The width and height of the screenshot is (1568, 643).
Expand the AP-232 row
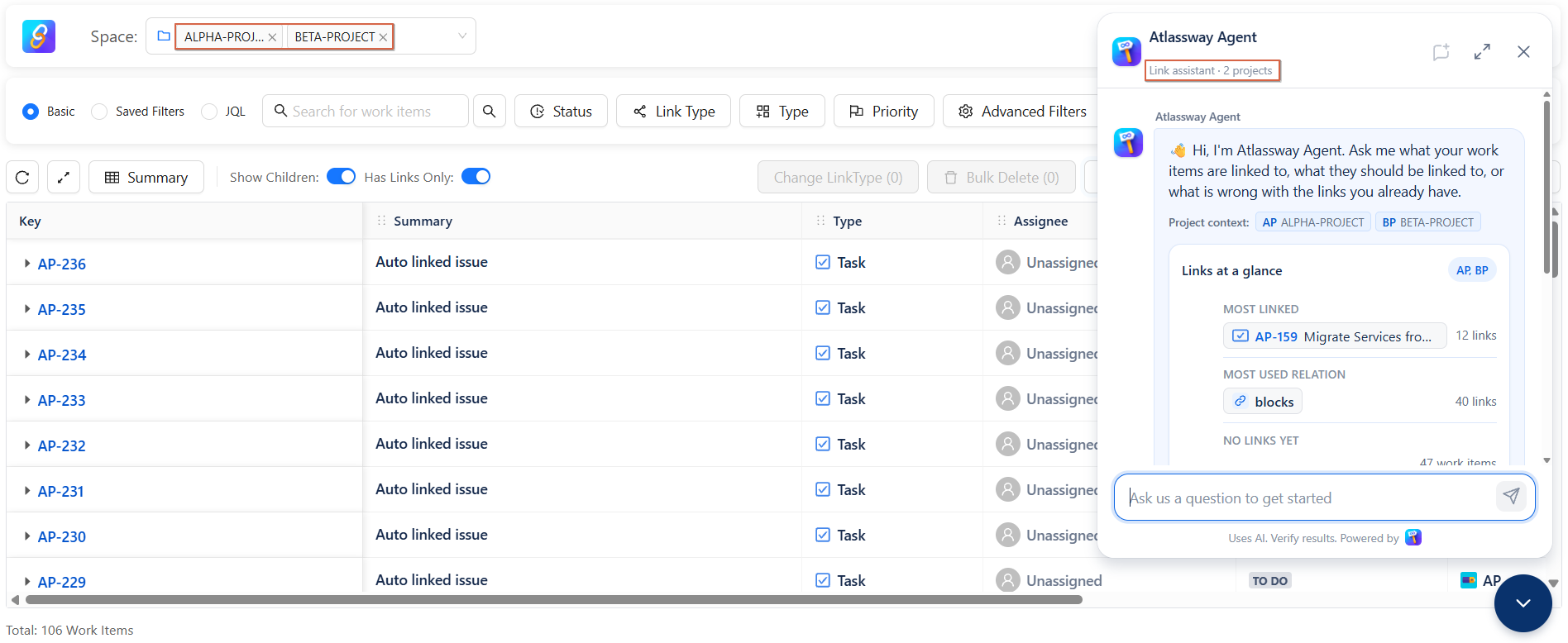click(x=27, y=445)
